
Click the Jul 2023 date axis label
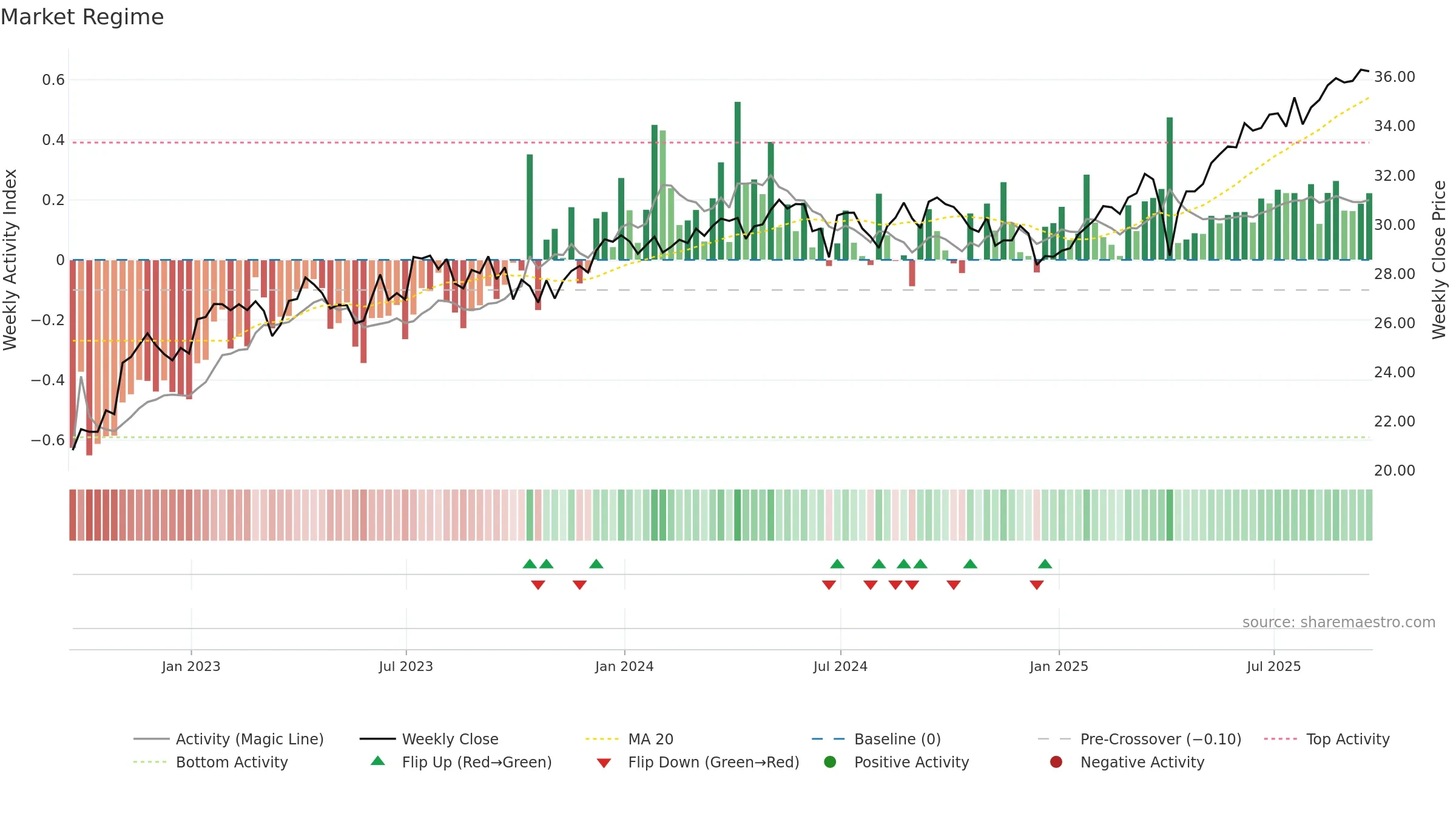406,666
